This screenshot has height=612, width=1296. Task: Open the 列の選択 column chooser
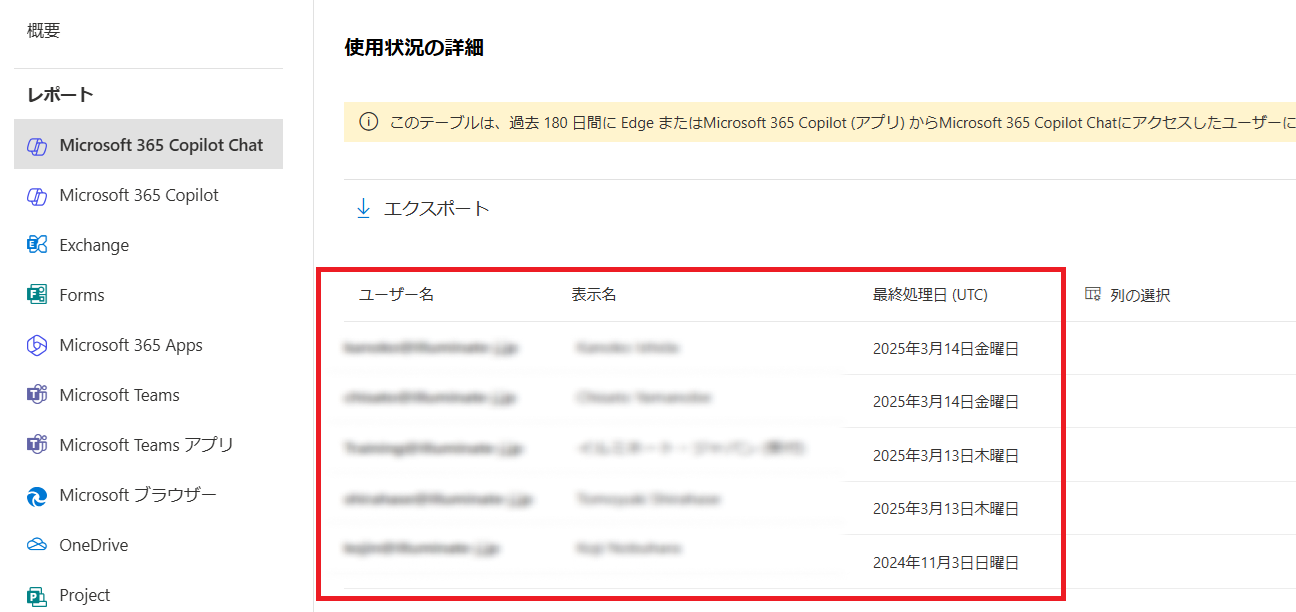point(1128,295)
